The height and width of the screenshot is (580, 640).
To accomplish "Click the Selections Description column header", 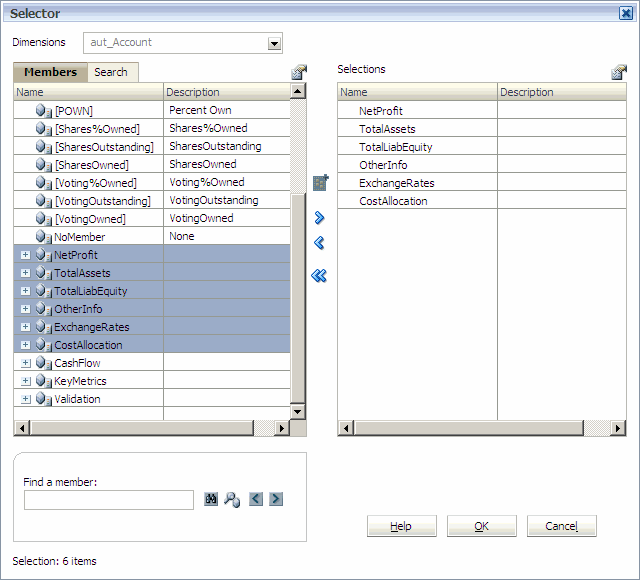I will (562, 92).
